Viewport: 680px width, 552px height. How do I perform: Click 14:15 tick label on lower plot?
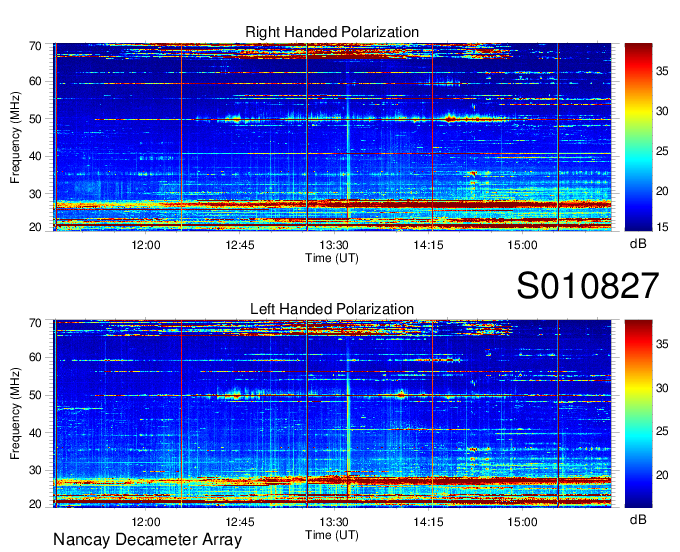[x=428, y=522]
